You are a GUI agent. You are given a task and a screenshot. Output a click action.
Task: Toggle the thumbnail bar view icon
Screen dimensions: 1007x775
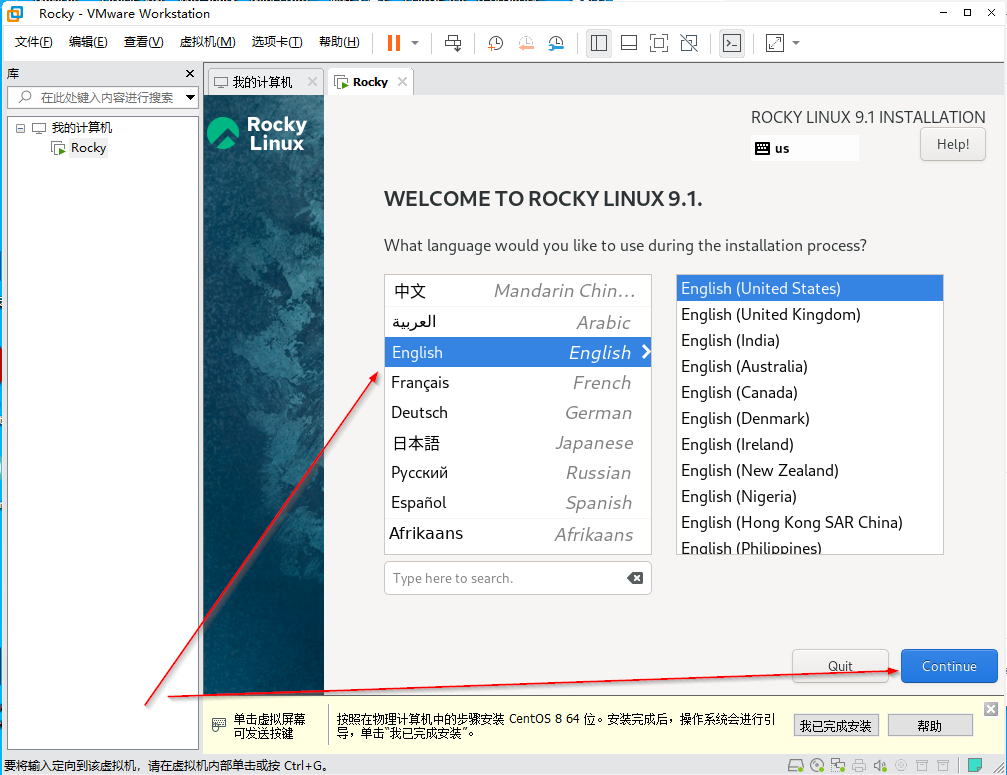point(629,43)
